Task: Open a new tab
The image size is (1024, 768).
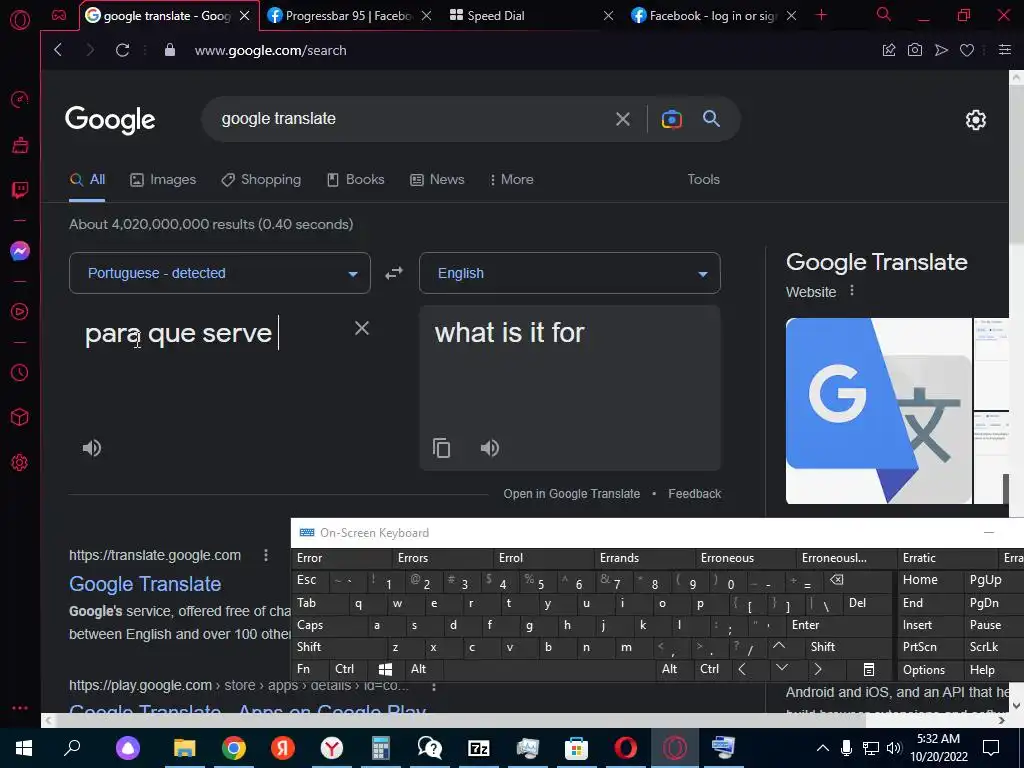Action: point(822,15)
